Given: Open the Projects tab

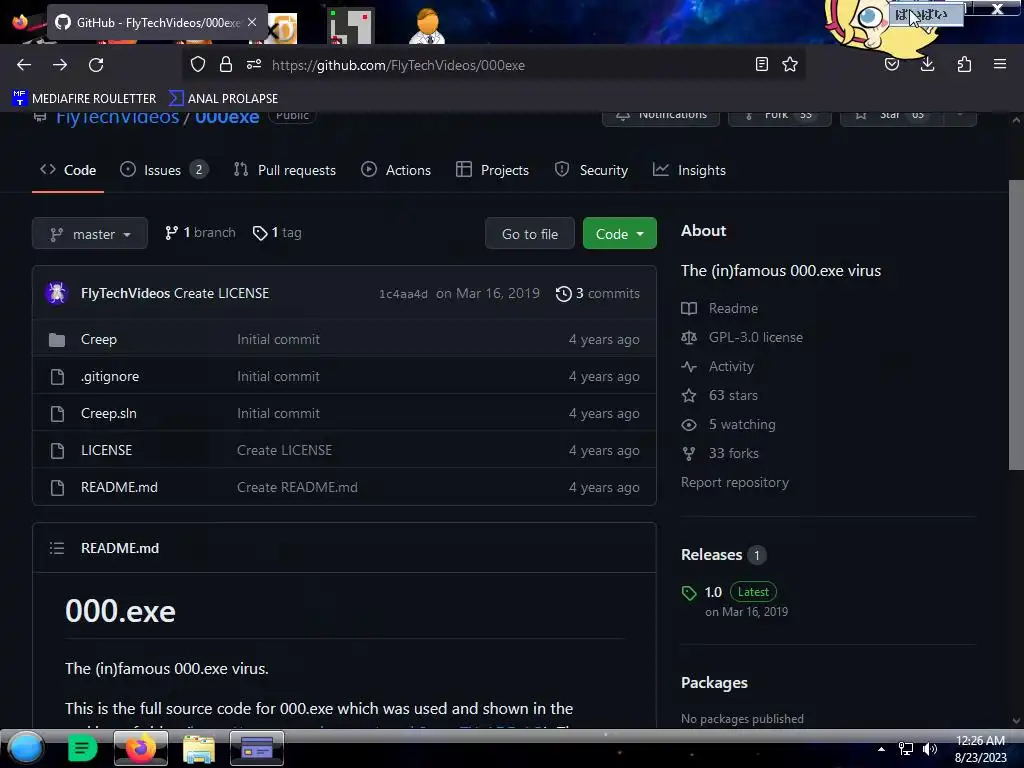Looking at the screenshot, I should click(492, 170).
